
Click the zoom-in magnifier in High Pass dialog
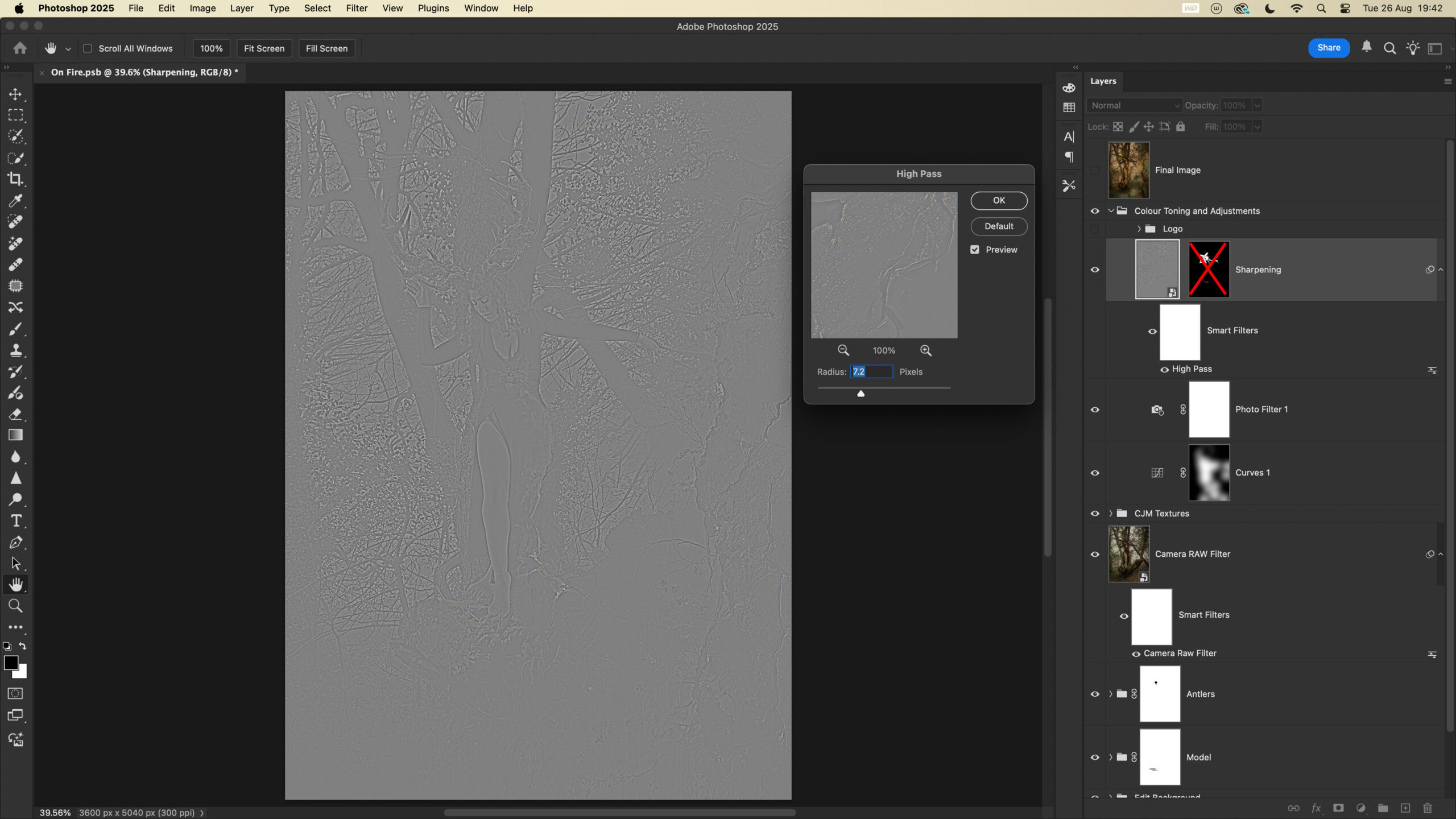(x=926, y=350)
